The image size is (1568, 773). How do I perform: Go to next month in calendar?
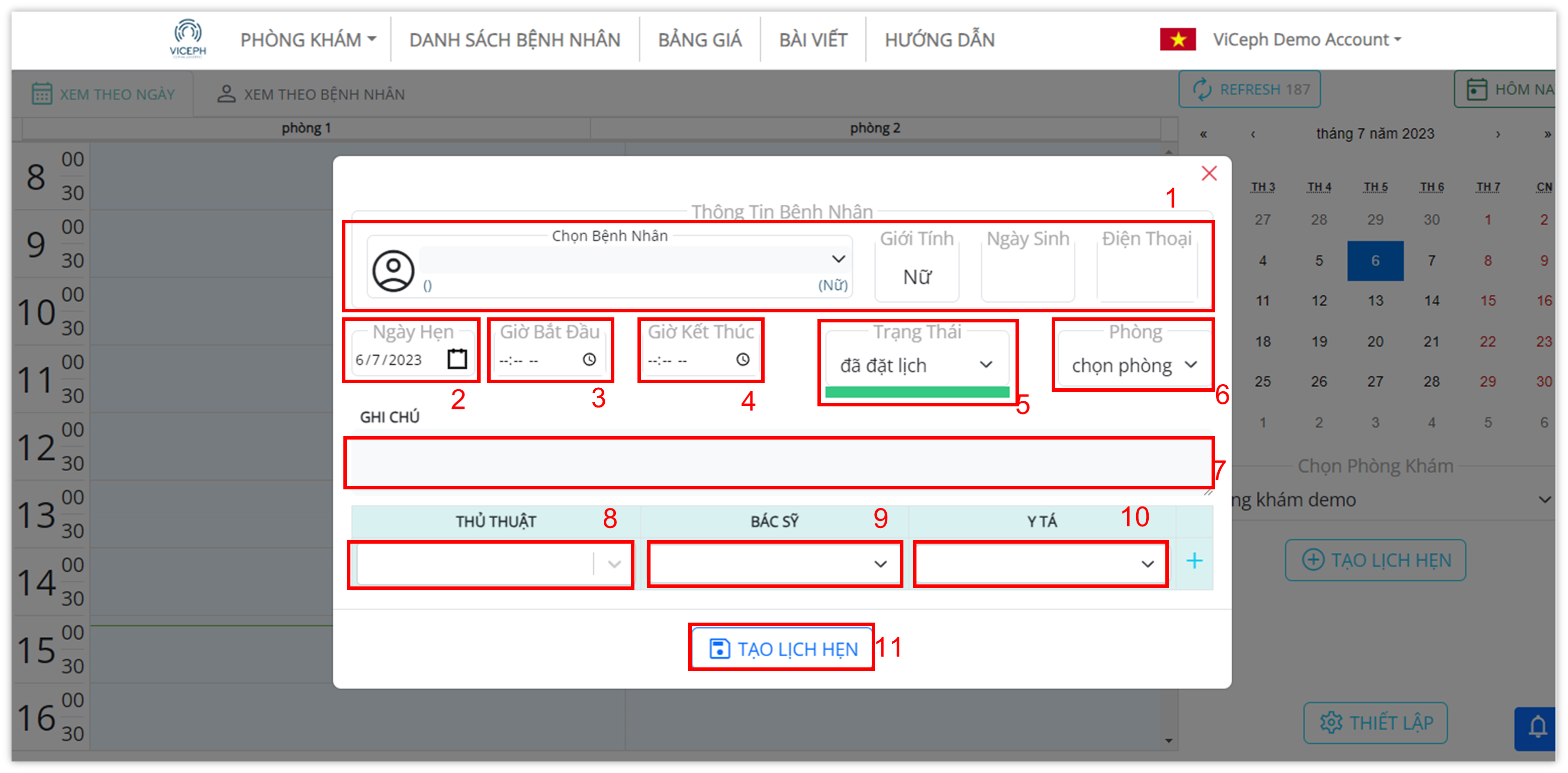1498,135
